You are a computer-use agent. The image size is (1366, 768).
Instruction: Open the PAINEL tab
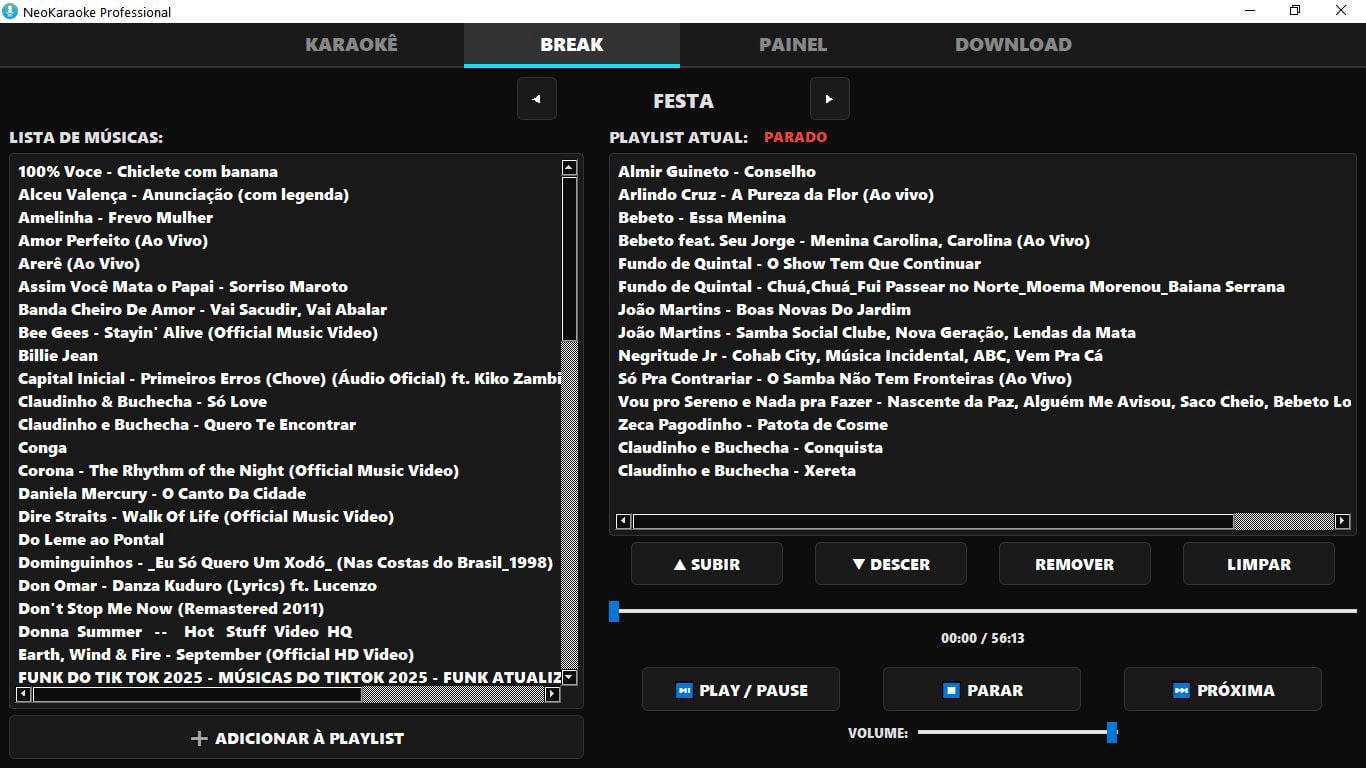click(x=792, y=44)
